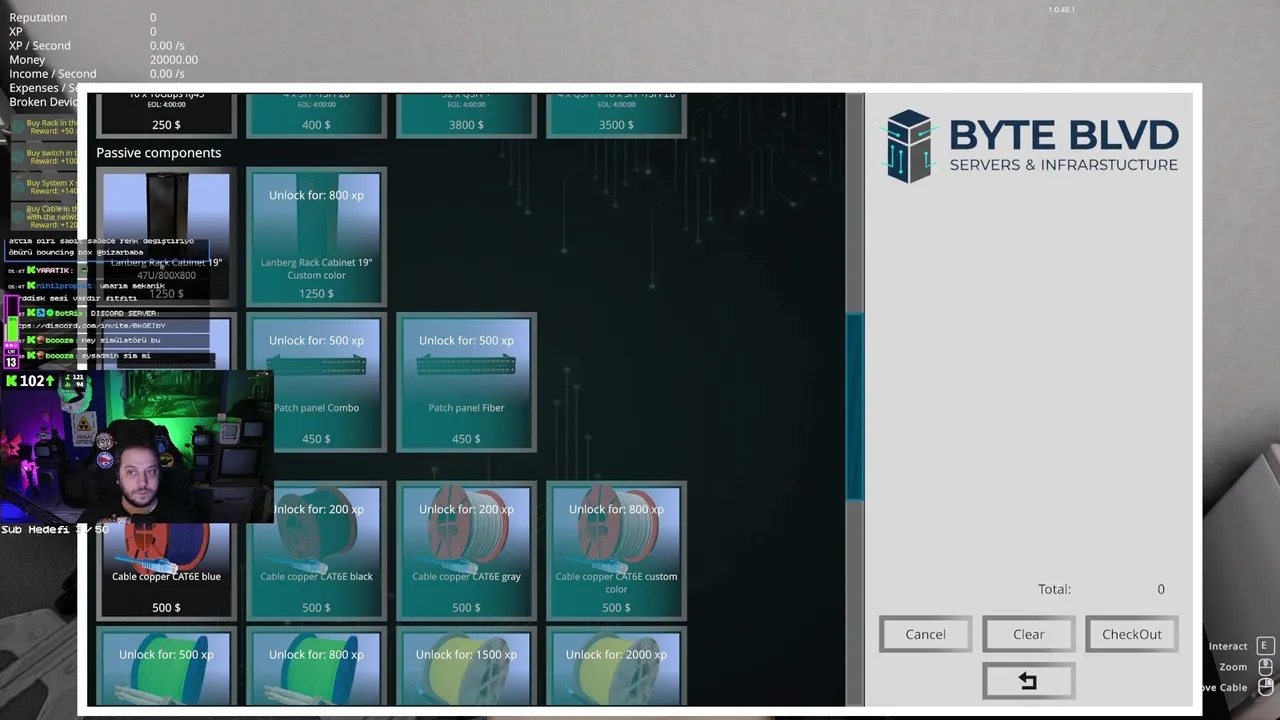Screen dimensions: 1280x720
Task: Select the locked Lanberg Rack Cabinet Custom color
Action: (316, 236)
